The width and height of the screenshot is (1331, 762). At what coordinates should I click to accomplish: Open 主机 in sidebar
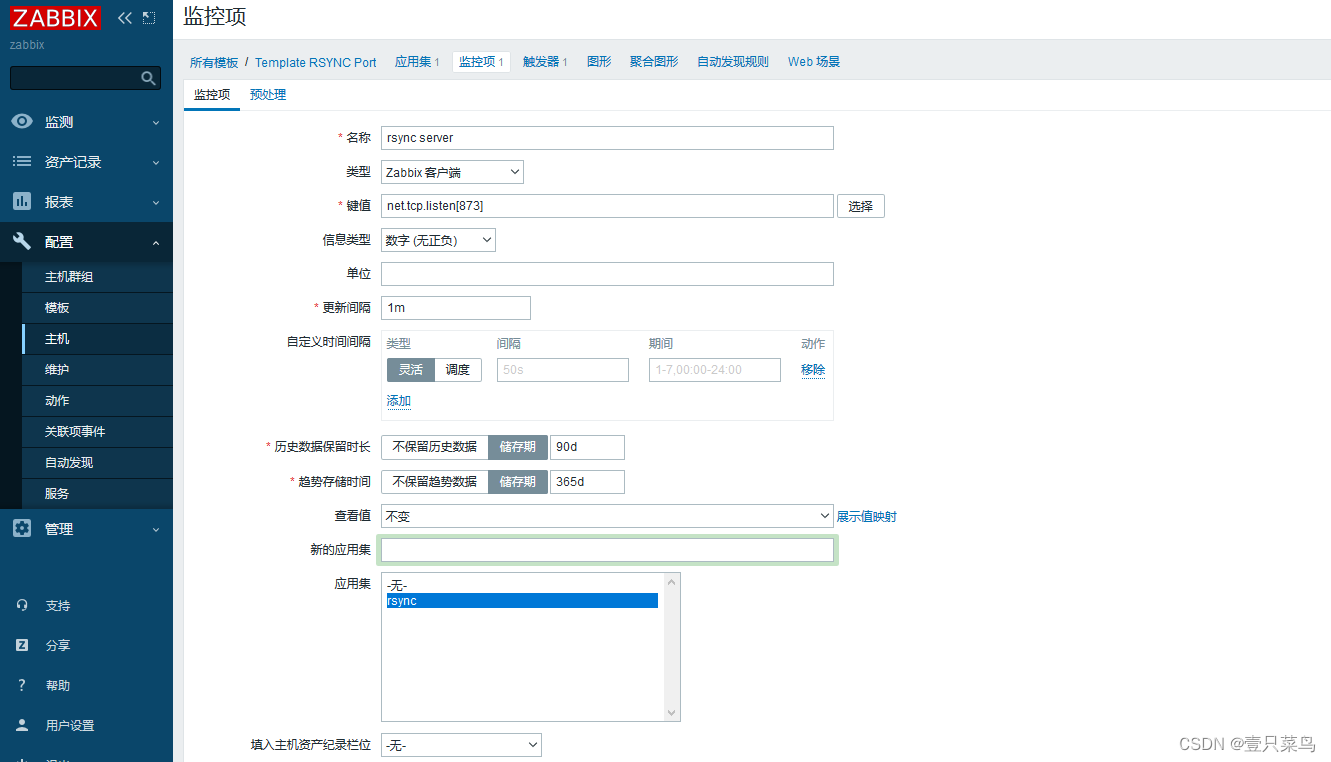point(97,339)
